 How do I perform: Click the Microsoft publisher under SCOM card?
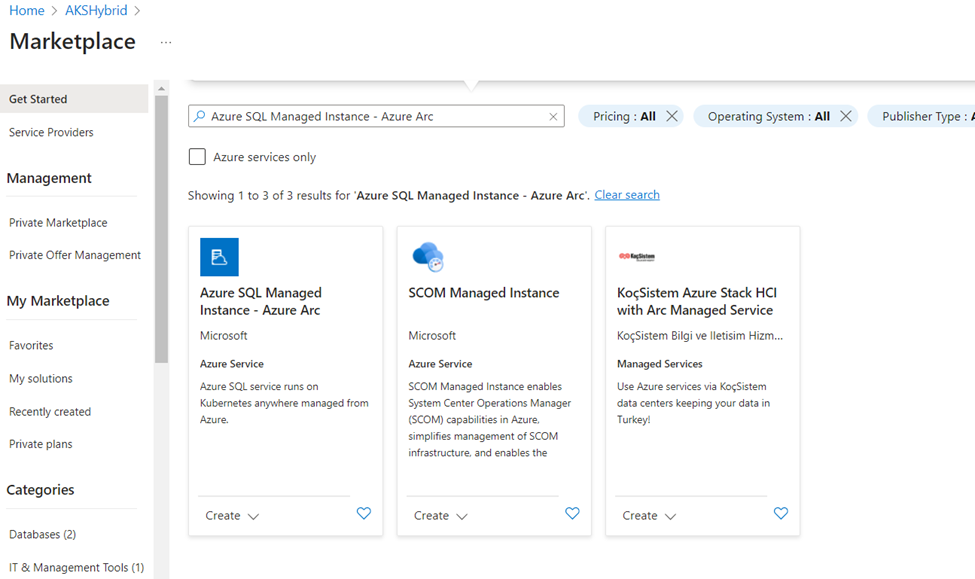[x=432, y=335]
